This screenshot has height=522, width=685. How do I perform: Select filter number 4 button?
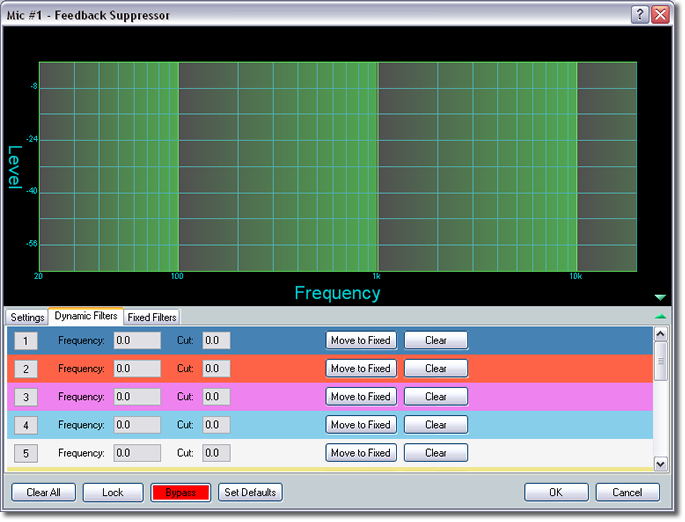point(26,425)
